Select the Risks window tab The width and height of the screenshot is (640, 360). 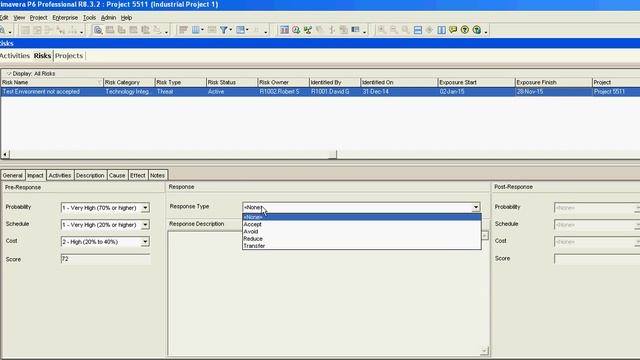[x=42, y=56]
